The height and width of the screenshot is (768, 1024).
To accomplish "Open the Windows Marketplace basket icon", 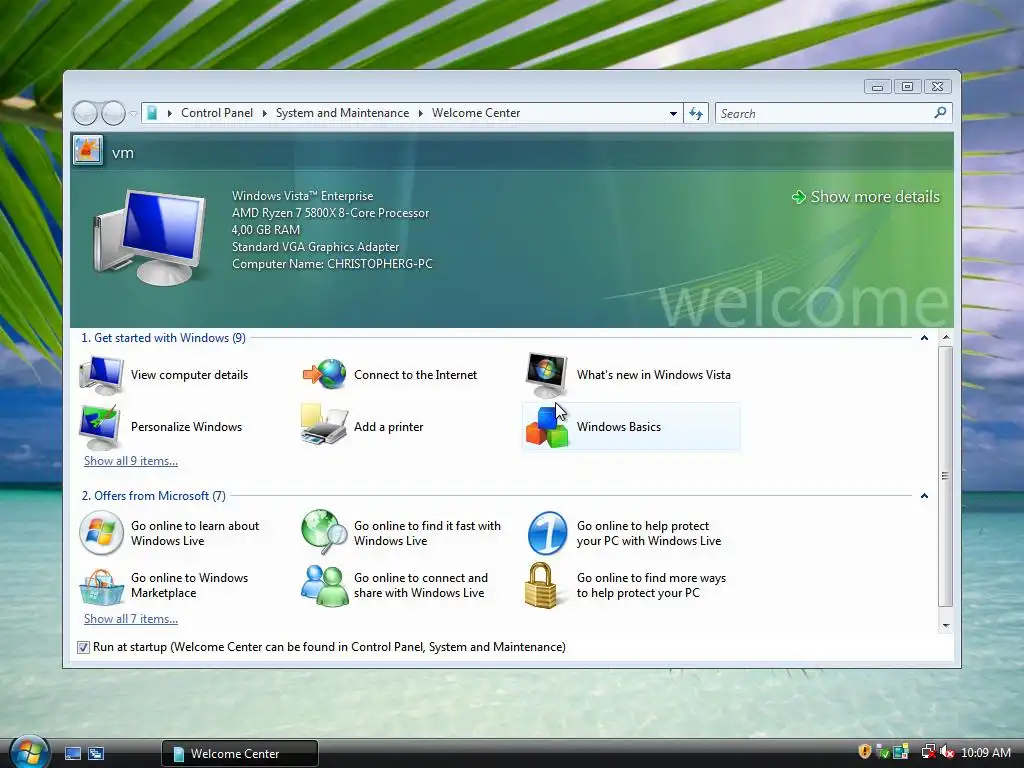I will (101, 586).
